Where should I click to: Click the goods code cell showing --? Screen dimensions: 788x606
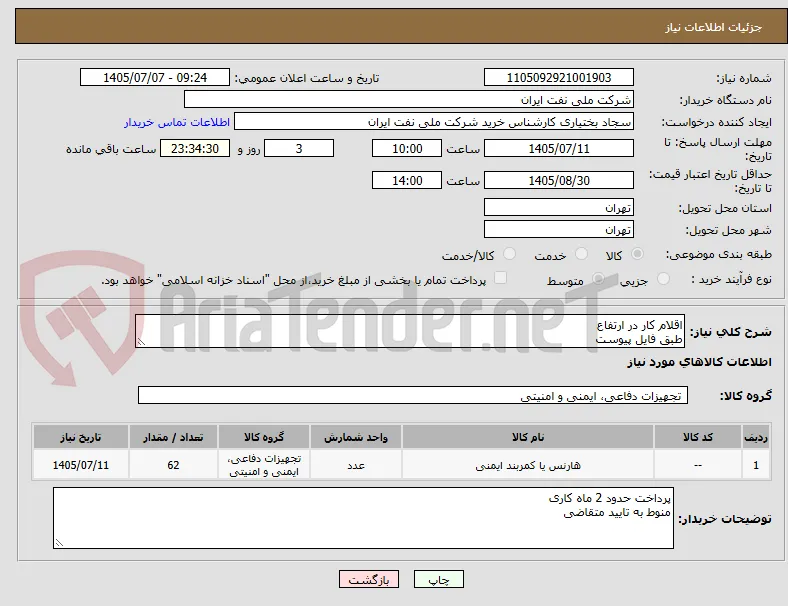698,465
